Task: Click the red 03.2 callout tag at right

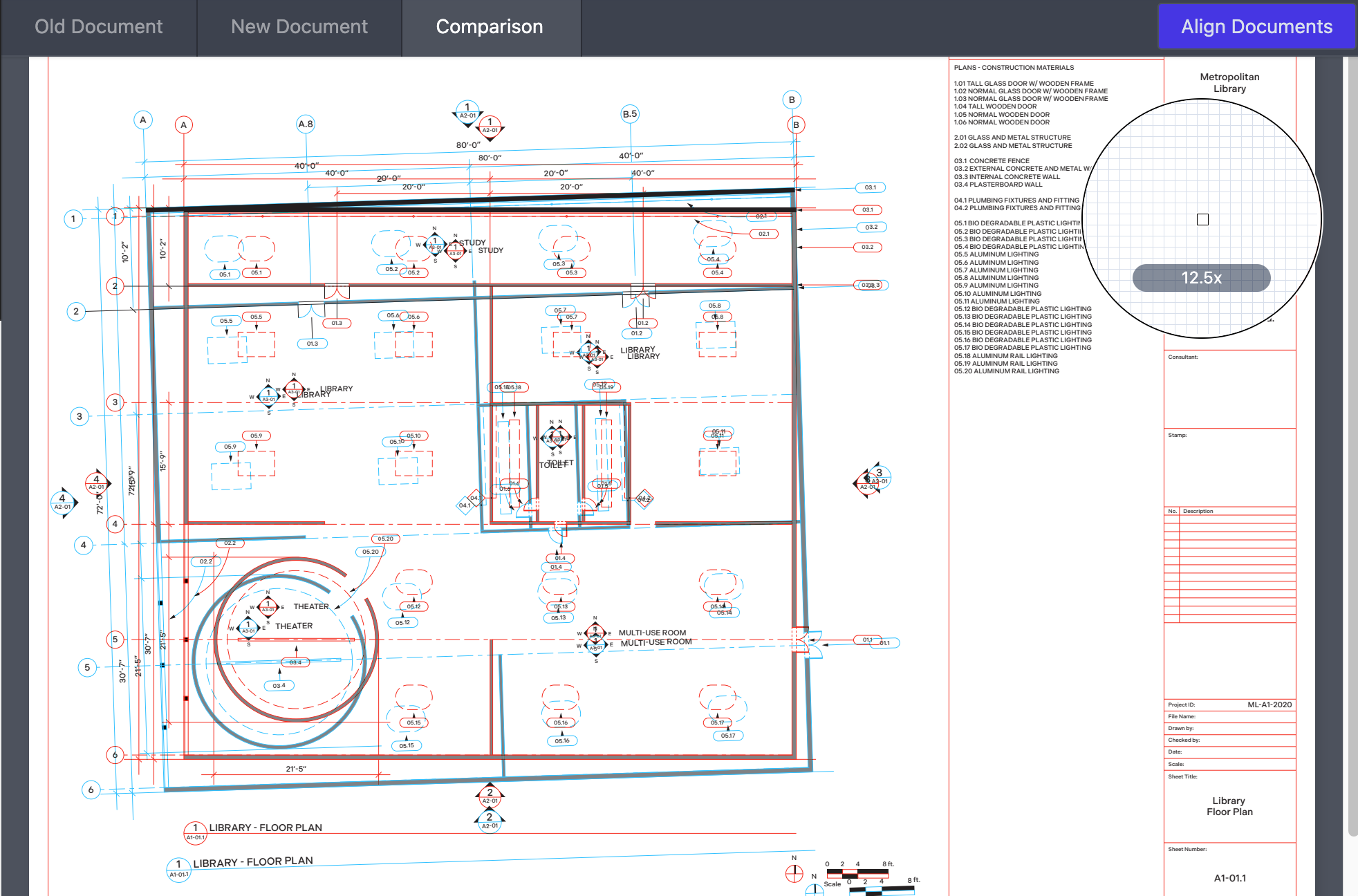Action: click(x=867, y=247)
